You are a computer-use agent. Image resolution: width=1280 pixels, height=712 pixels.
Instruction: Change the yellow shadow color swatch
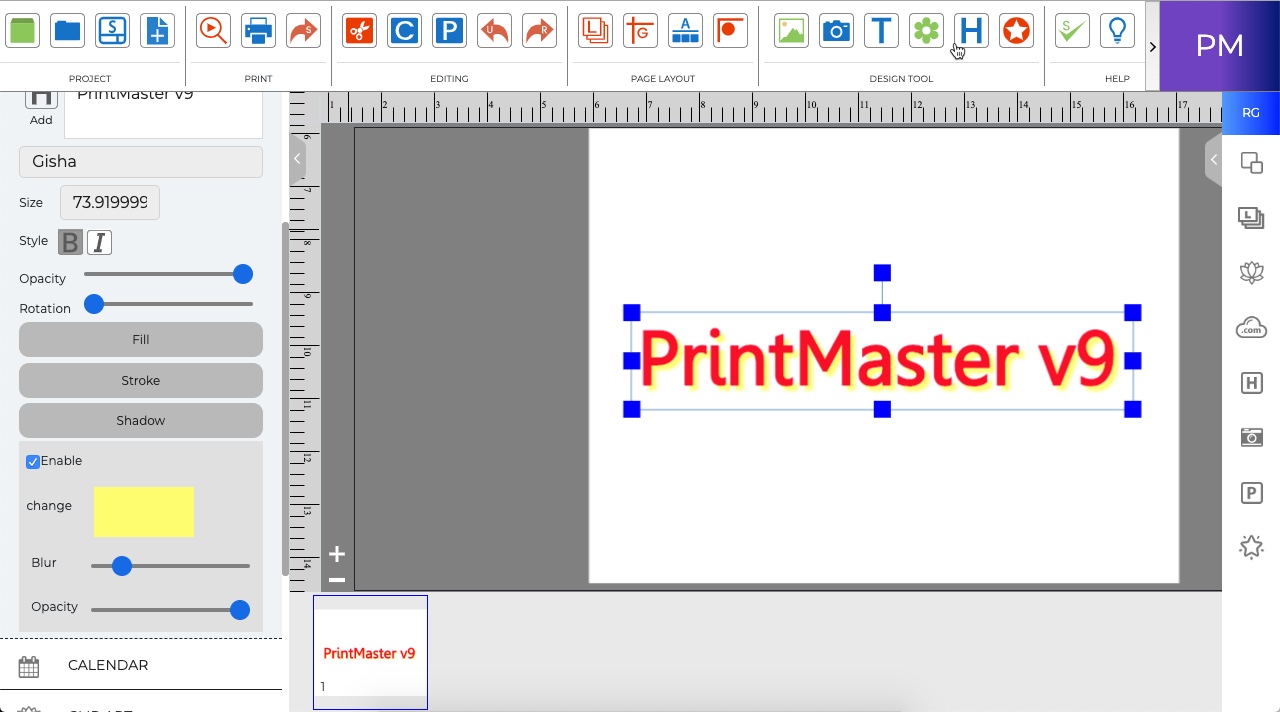click(143, 511)
